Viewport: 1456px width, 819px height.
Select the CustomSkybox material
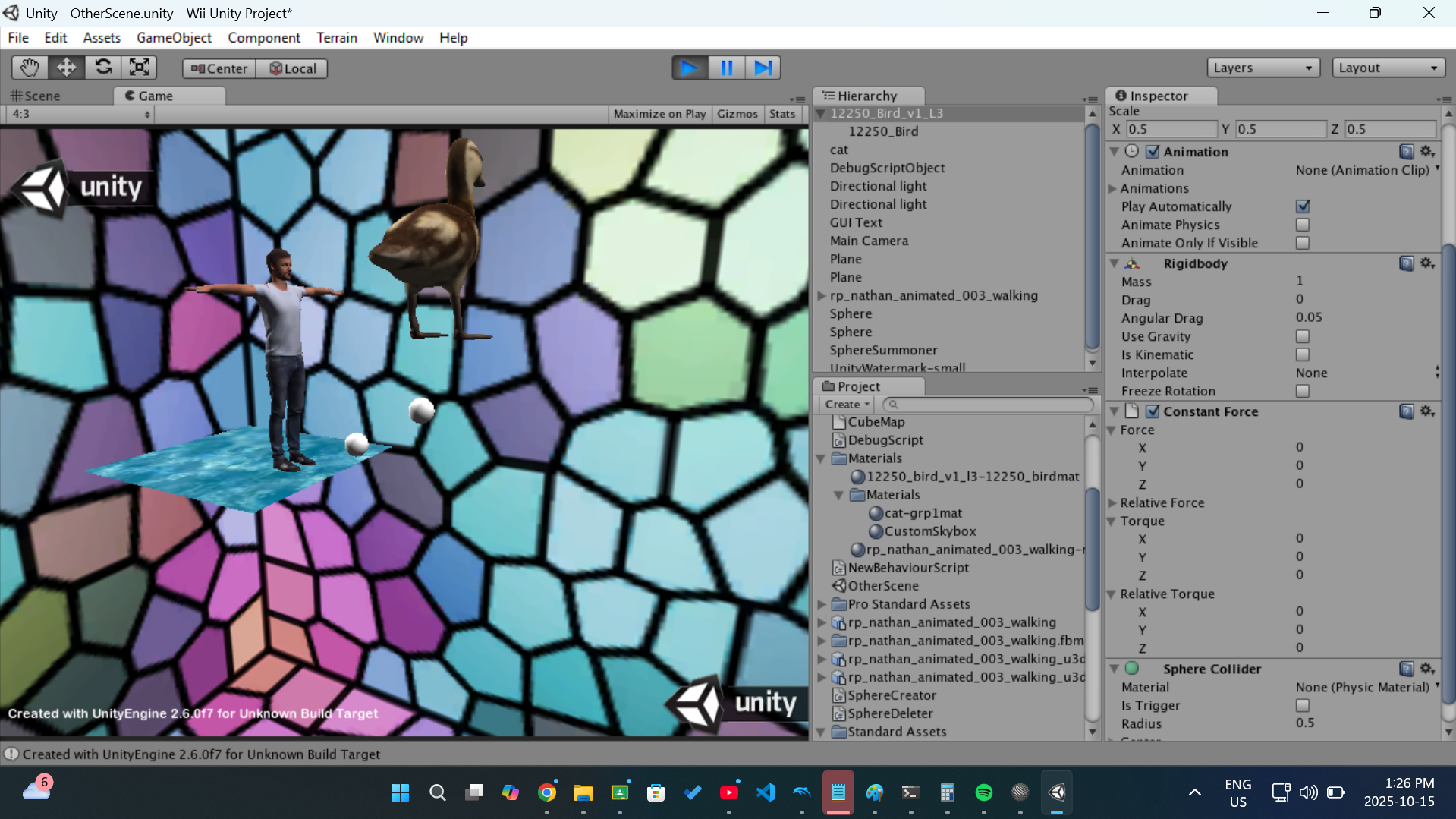click(x=930, y=531)
